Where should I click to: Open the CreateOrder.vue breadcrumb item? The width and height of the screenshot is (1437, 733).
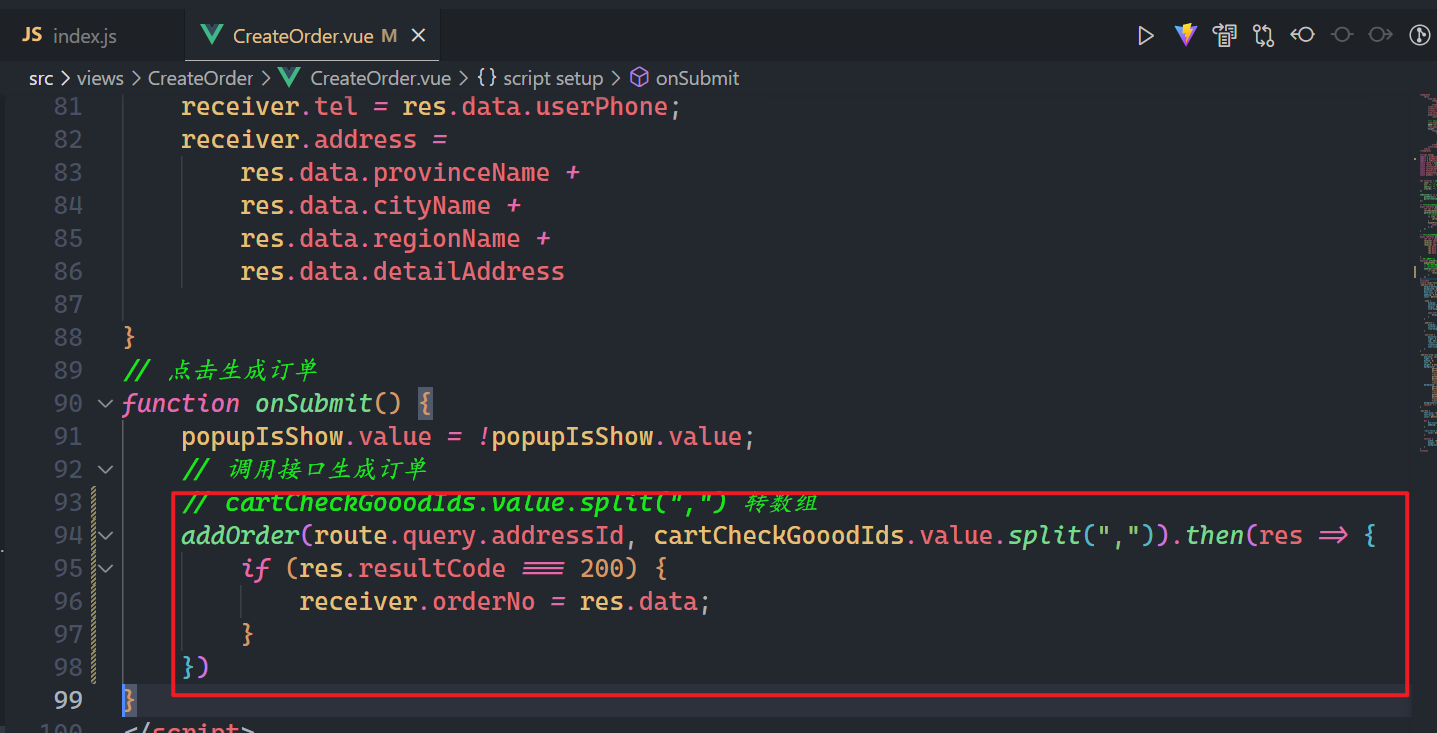(x=381, y=78)
